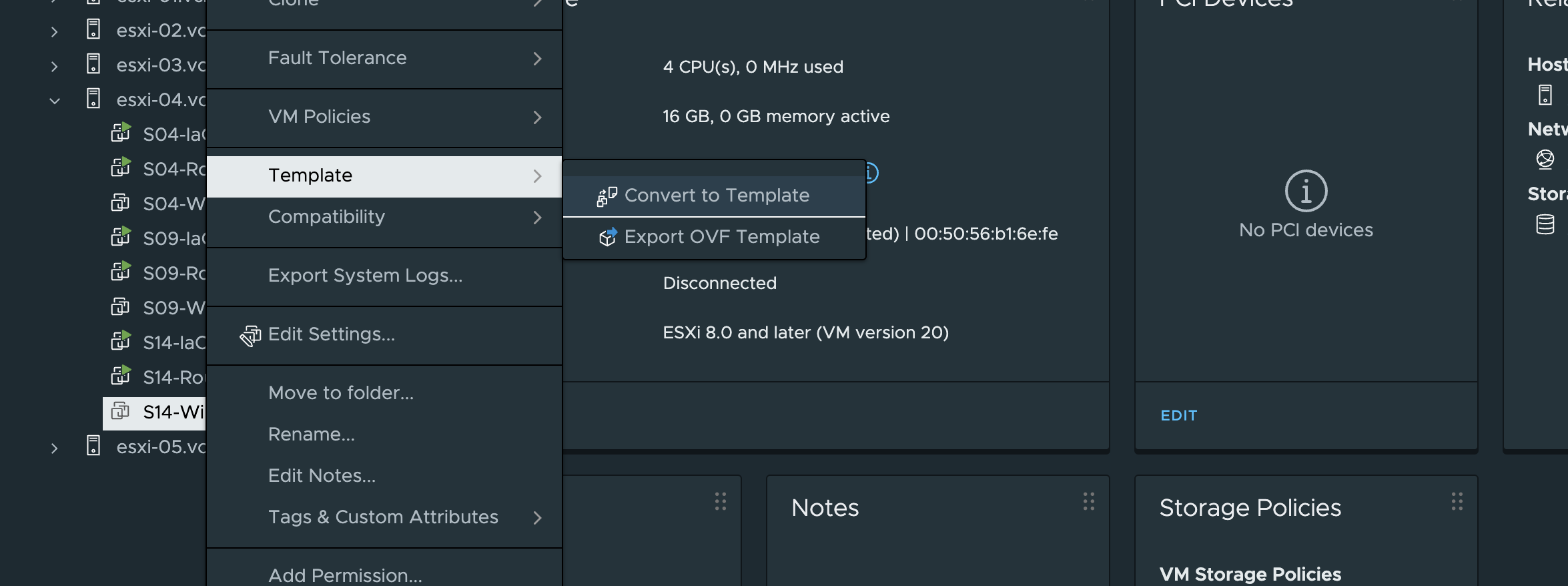Click the esxi-05 host icon
This screenshot has height=586, width=1568.
point(93,446)
